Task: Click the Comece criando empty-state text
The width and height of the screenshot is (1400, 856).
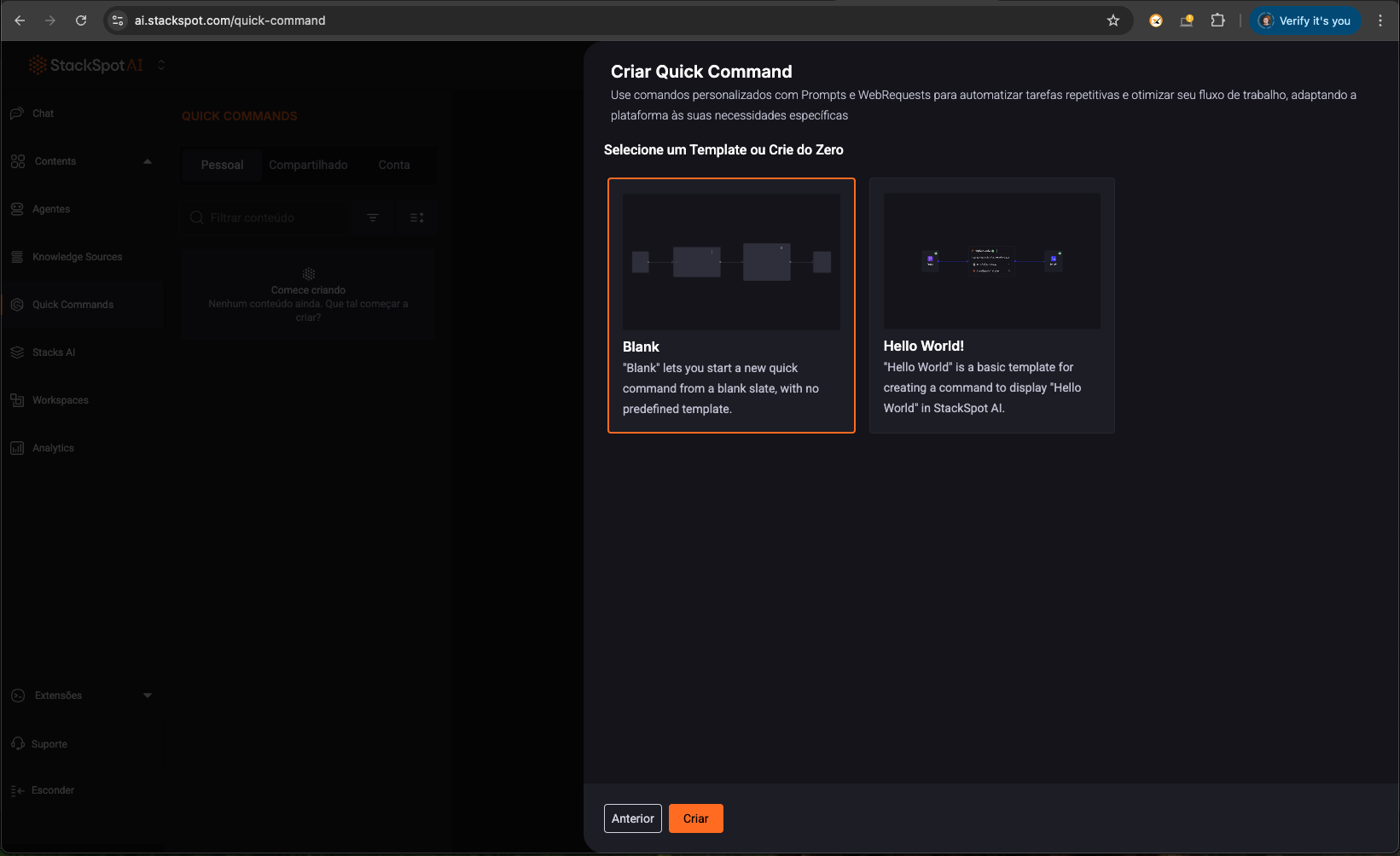Action: [x=308, y=290]
